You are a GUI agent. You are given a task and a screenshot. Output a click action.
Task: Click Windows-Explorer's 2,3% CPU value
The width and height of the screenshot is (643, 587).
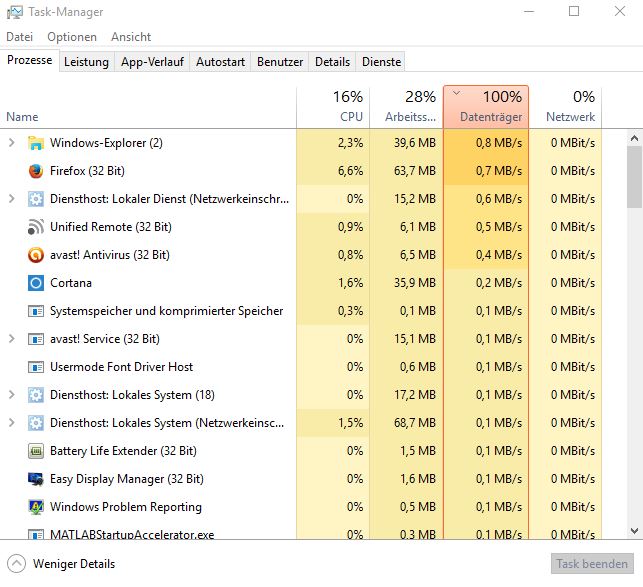point(350,143)
